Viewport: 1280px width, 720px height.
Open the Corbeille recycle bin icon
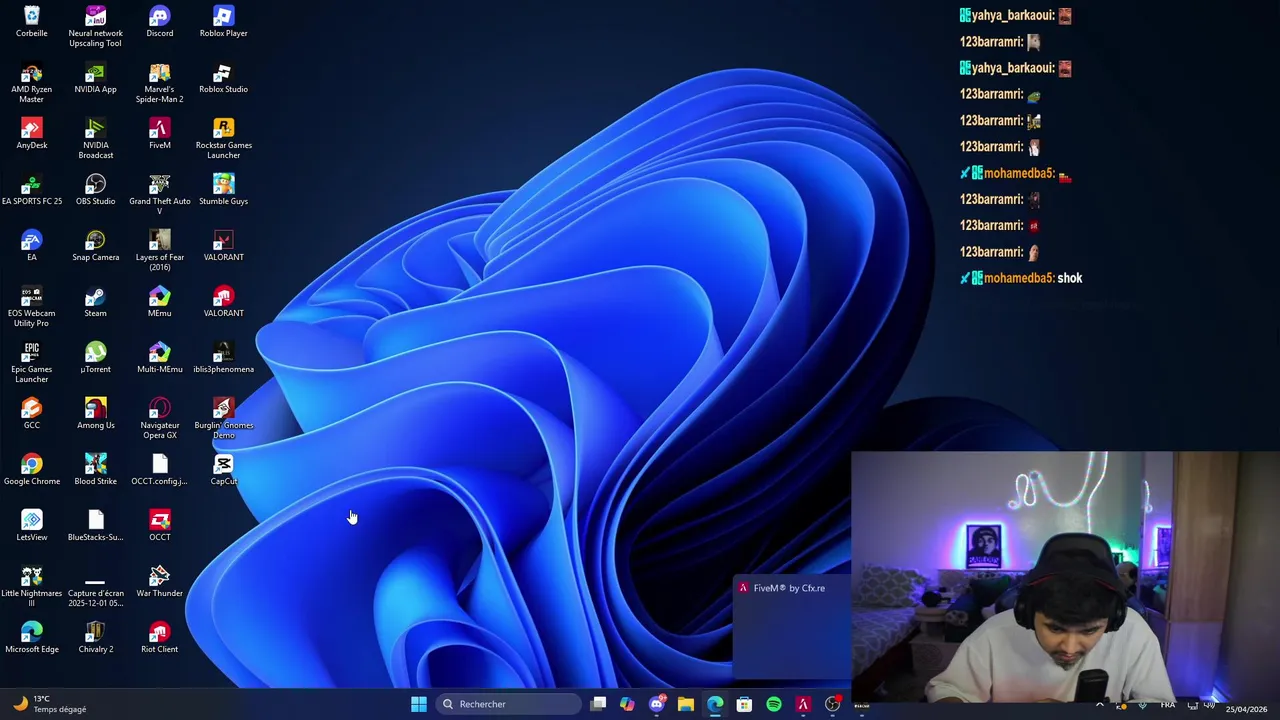tap(31, 23)
